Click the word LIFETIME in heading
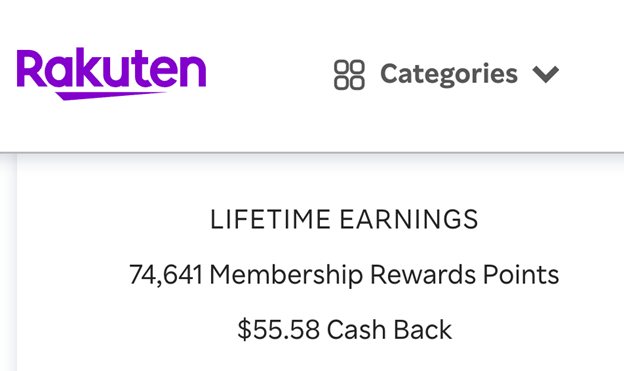This screenshot has height=371, width=624. (270, 219)
